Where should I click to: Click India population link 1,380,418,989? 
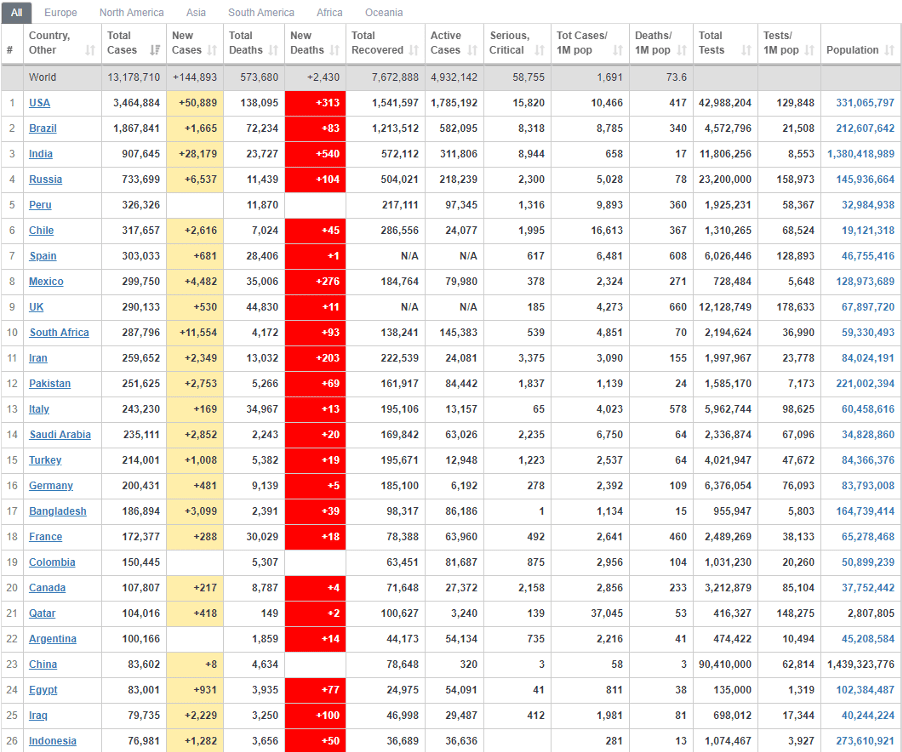[861, 154]
